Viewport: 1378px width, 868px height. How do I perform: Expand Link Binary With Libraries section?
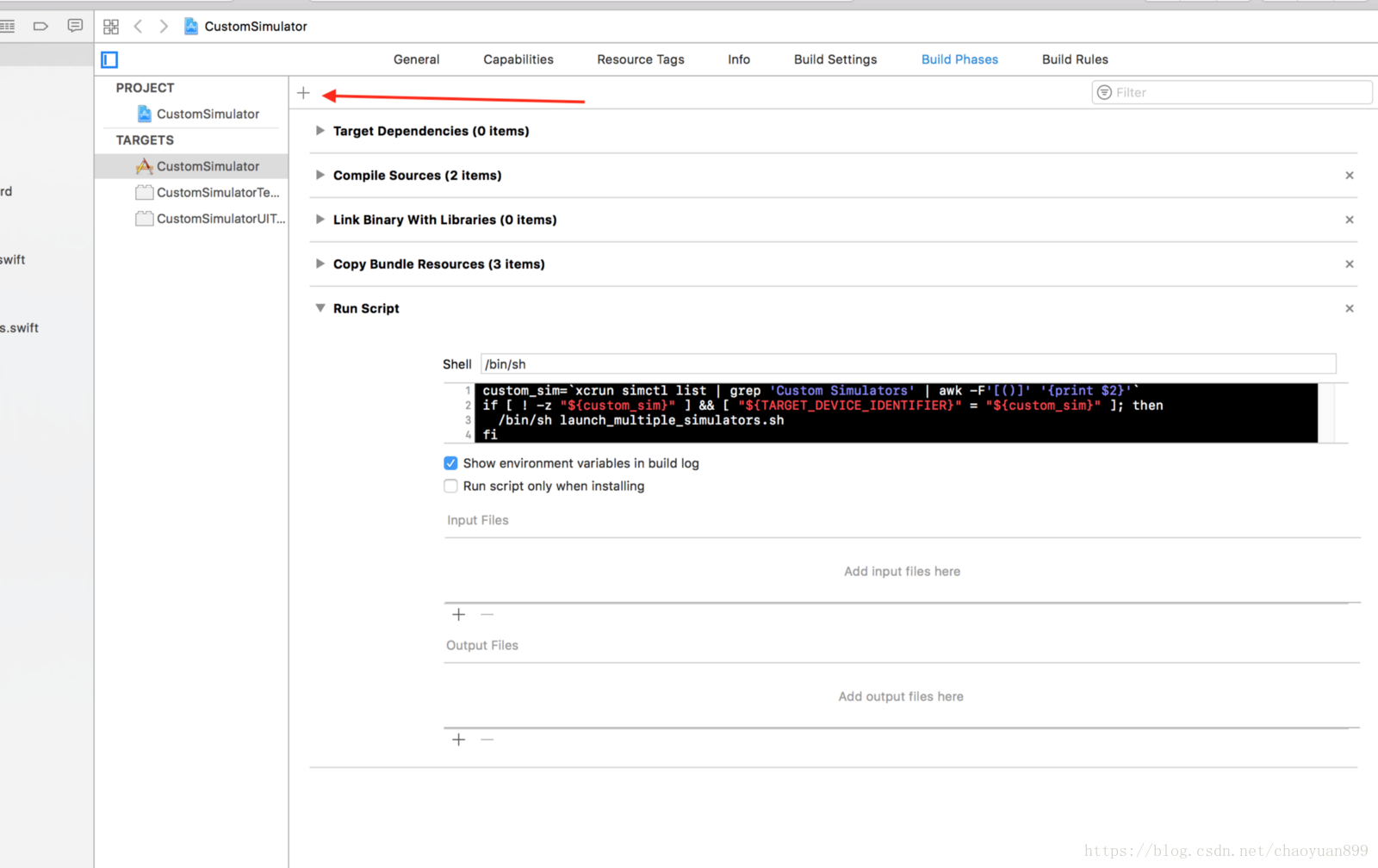point(320,220)
